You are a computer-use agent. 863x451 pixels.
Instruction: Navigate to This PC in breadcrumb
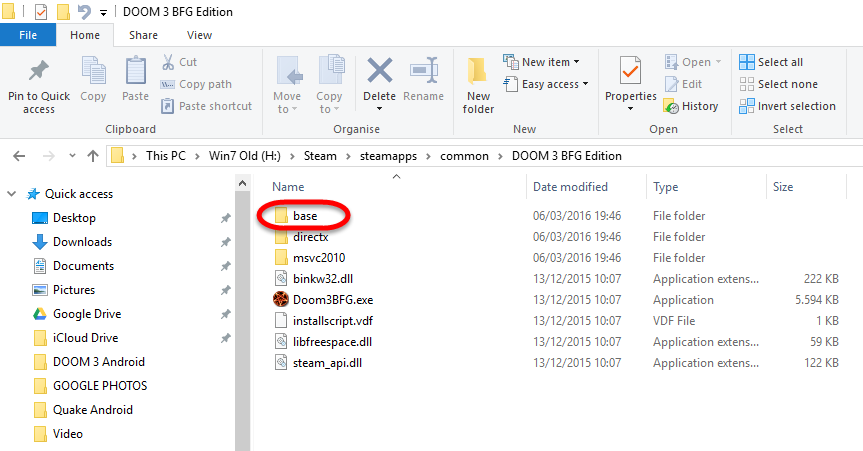tap(166, 156)
